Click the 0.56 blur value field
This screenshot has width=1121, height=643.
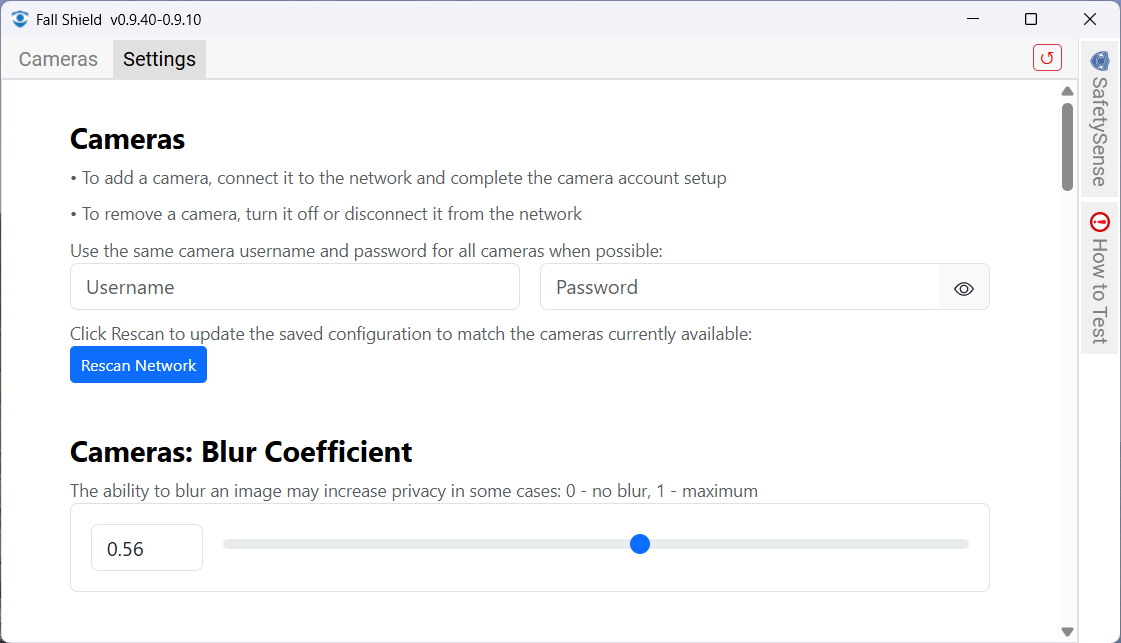coord(147,548)
